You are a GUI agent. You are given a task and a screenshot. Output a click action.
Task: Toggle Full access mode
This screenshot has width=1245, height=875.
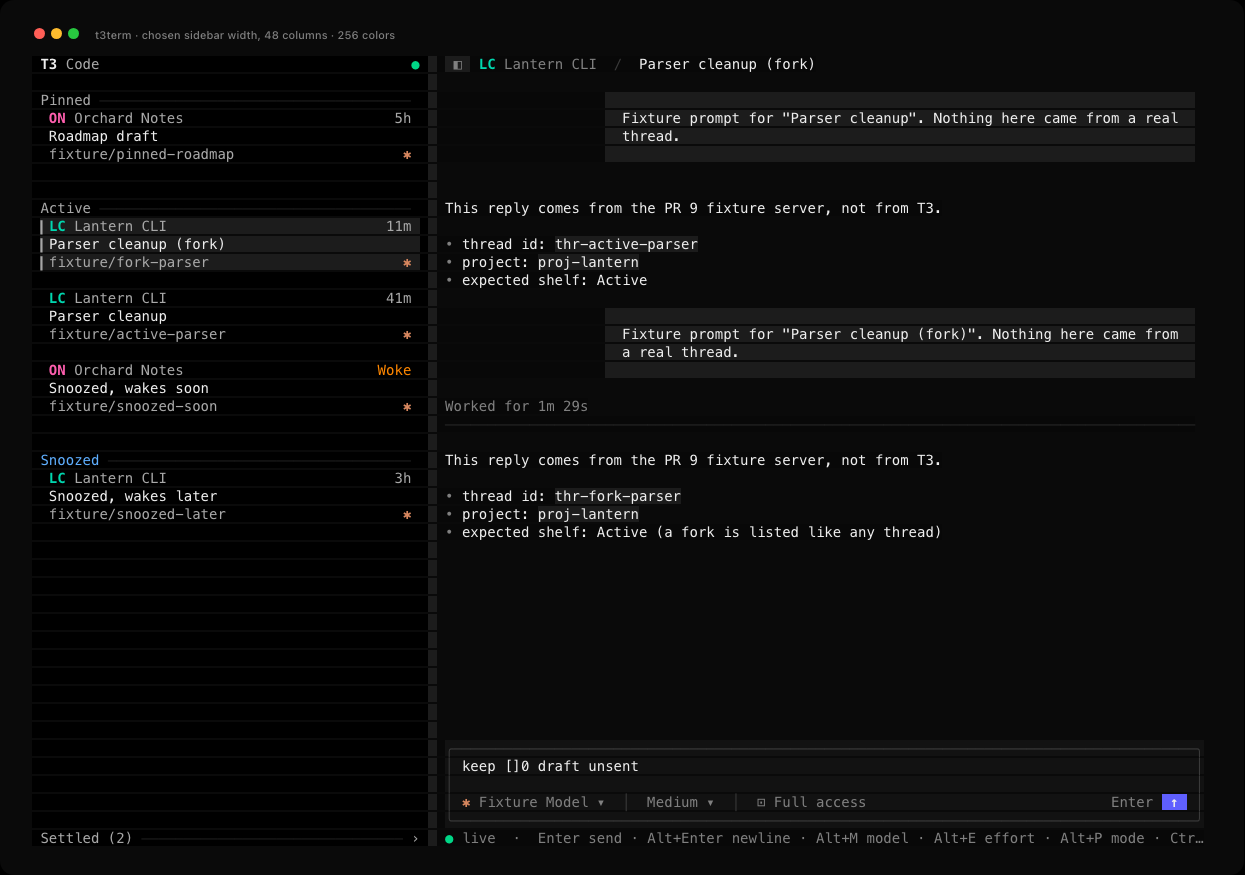pyautogui.click(x=811, y=802)
